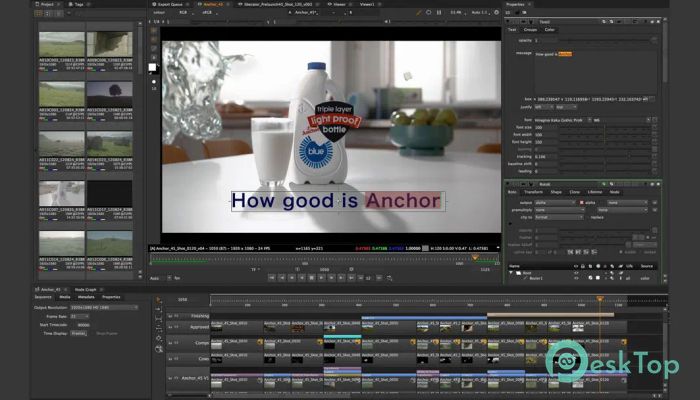Toggle the Approved track visibility icon
This screenshot has width=700, height=400.
point(176,327)
